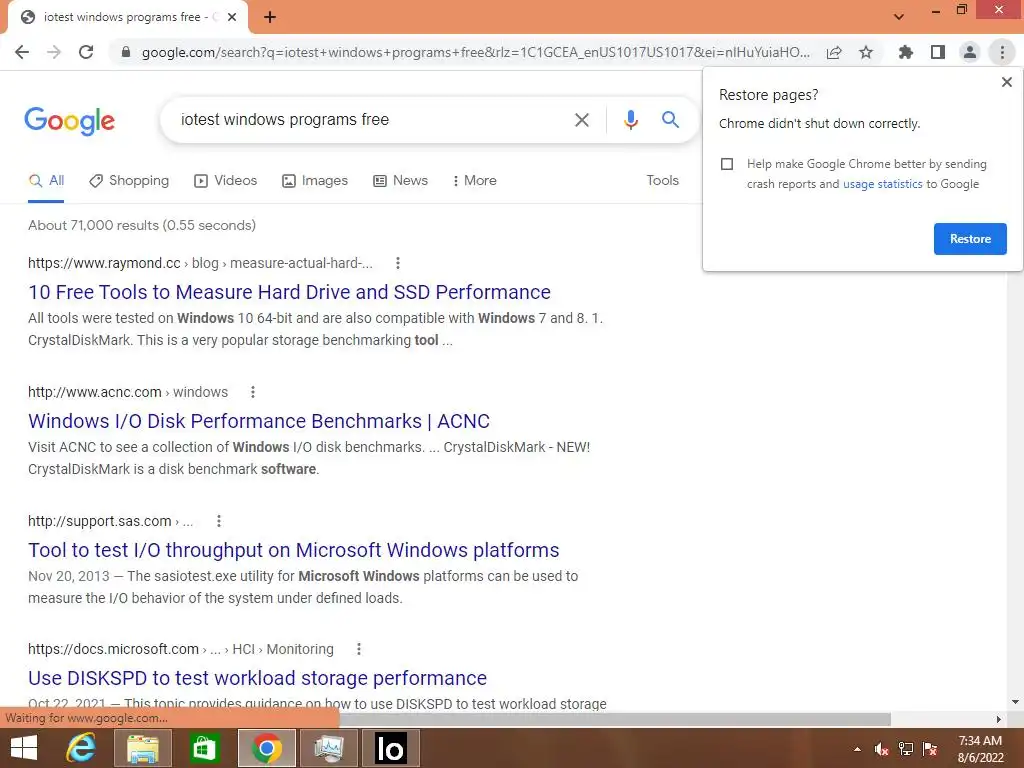
Task: Open the Io application in the taskbar
Action: click(391, 748)
